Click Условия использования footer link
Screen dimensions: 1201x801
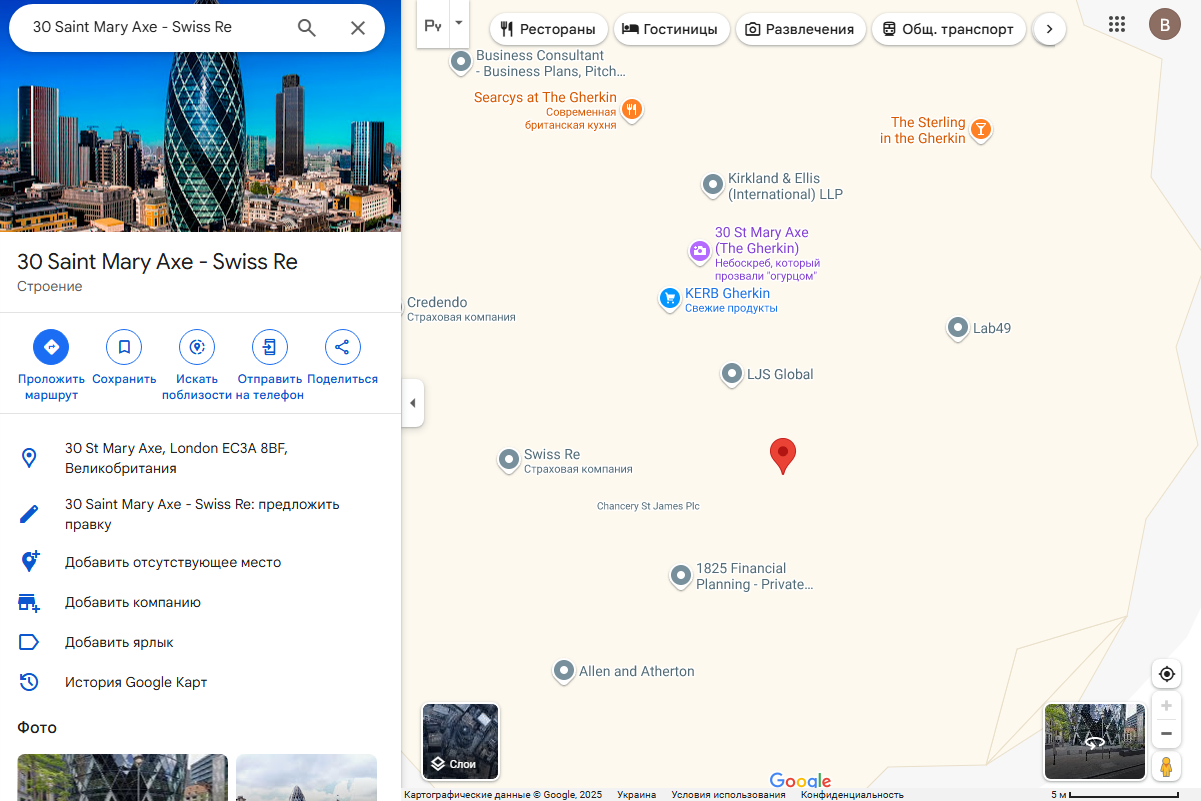pyautogui.click(x=728, y=795)
